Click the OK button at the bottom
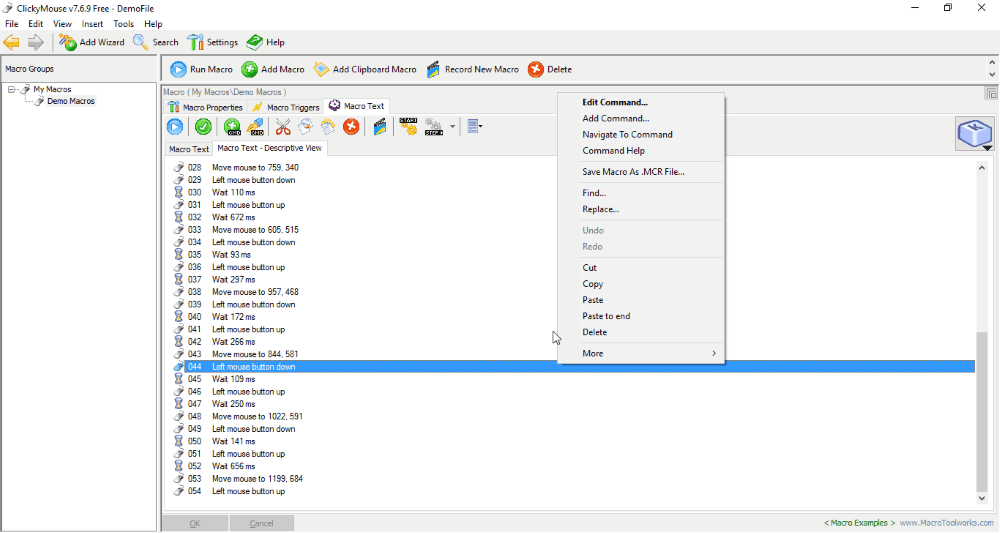 tap(195, 523)
